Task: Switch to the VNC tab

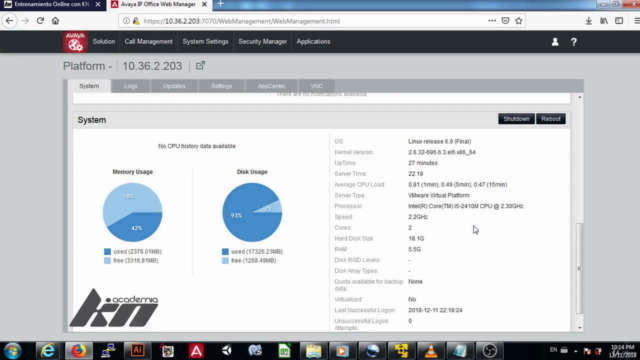Action: pyautogui.click(x=317, y=86)
